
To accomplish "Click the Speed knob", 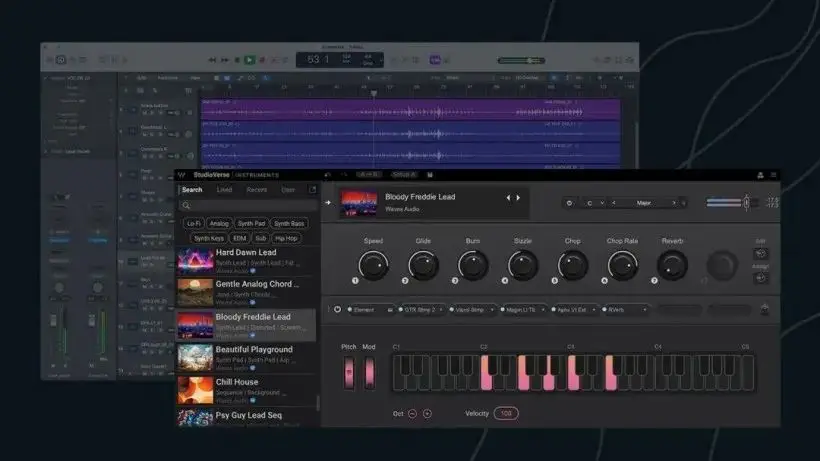I will (x=373, y=265).
